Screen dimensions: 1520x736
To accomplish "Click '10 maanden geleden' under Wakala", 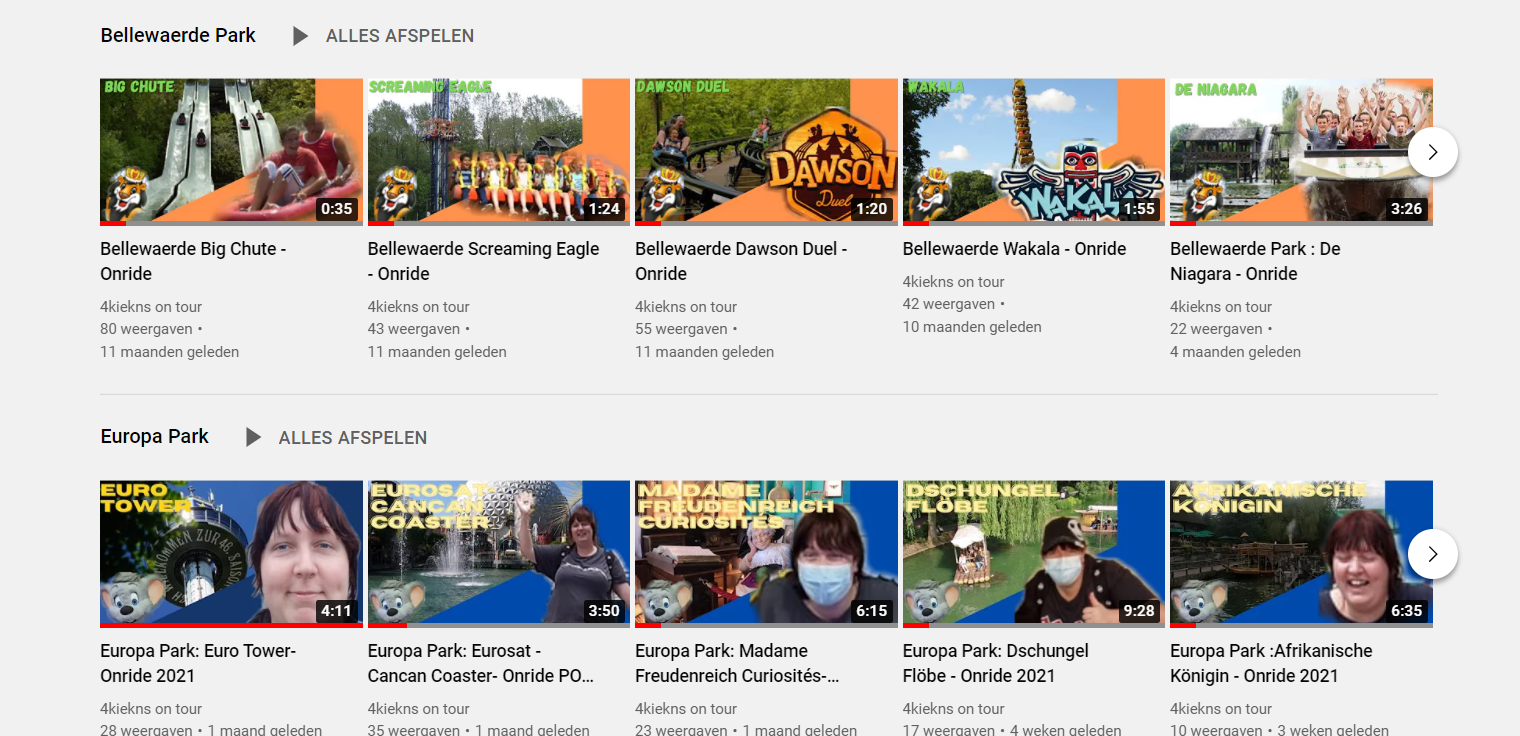I will (x=972, y=327).
